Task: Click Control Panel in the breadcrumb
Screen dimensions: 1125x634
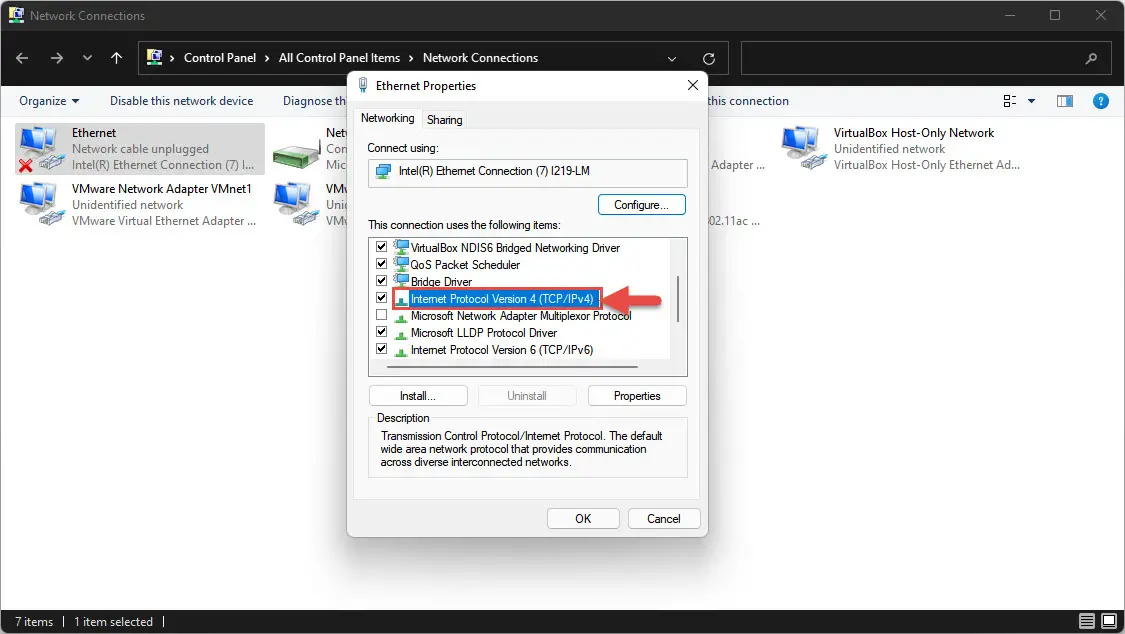Action: tap(220, 58)
